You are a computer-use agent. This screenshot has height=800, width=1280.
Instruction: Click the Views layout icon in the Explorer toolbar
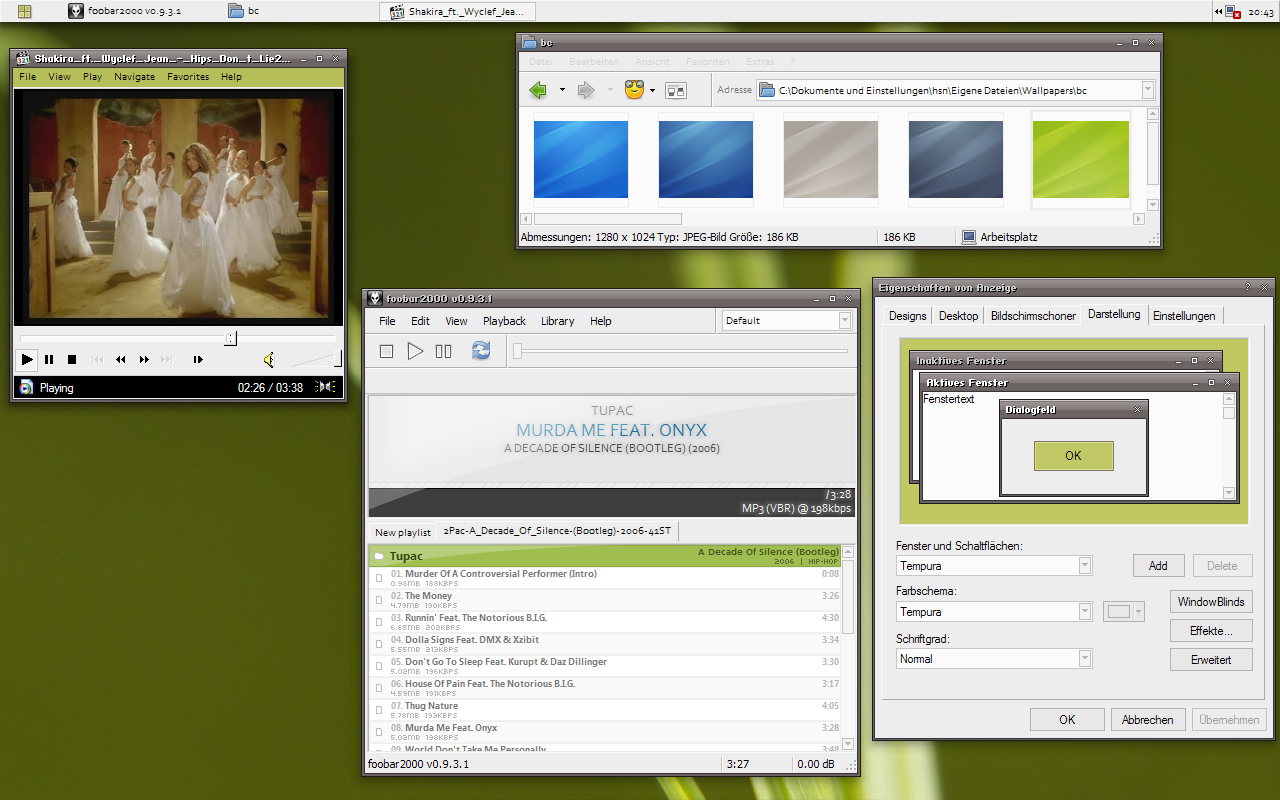tap(676, 90)
